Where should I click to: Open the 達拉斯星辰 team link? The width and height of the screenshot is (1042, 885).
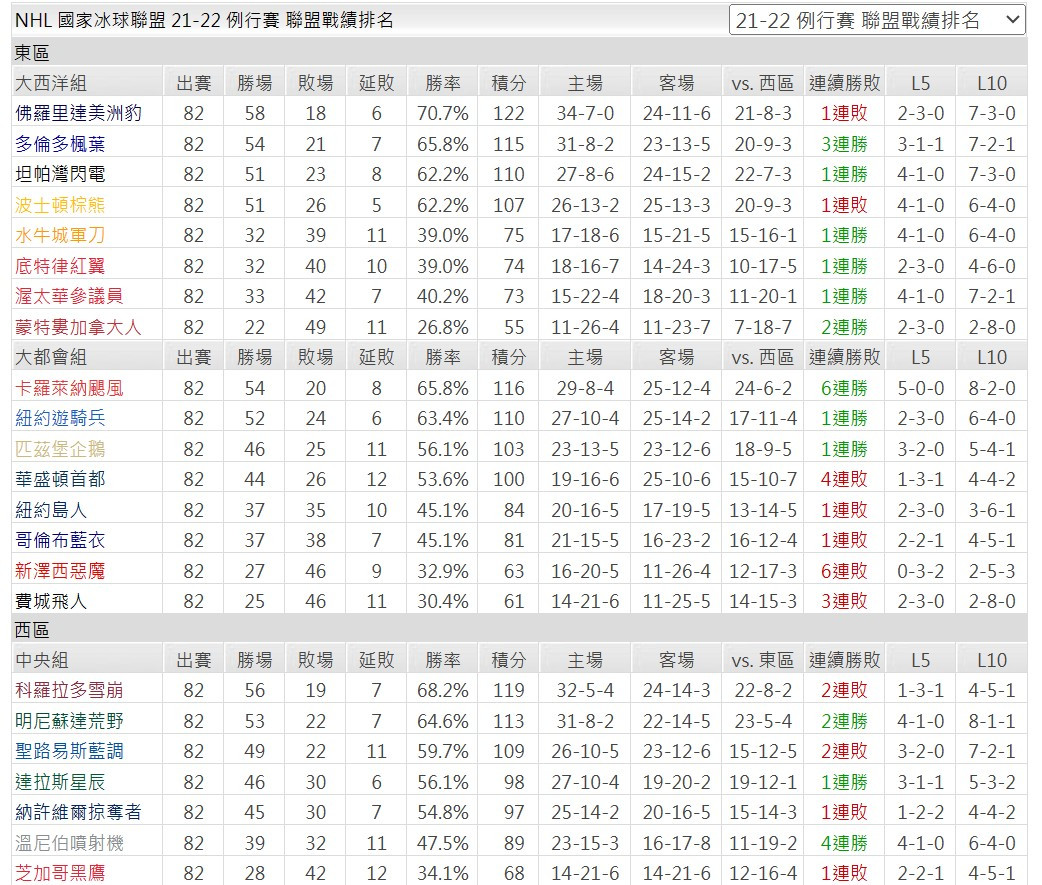(x=60, y=782)
